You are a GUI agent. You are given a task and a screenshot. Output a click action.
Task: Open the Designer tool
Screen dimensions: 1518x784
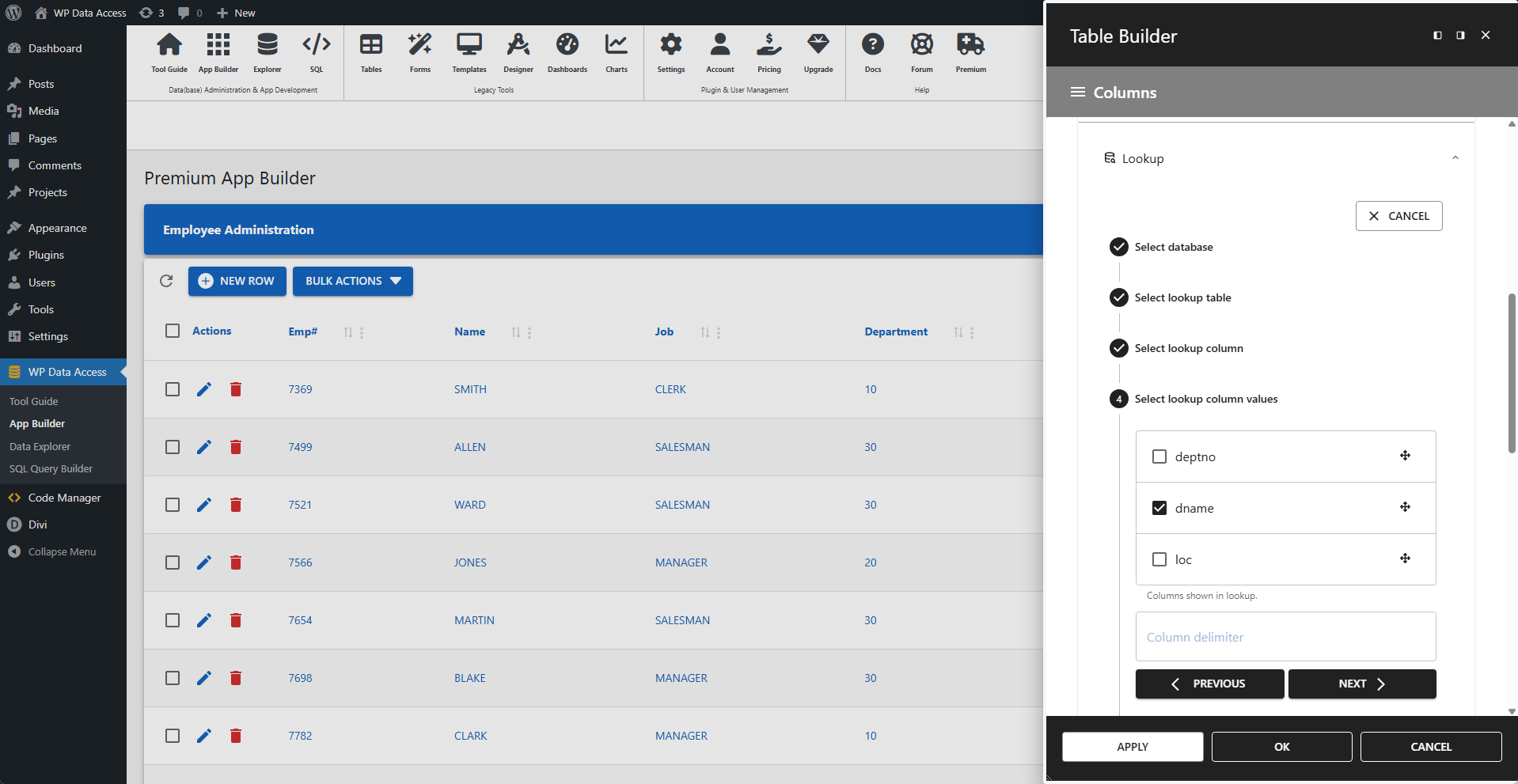[x=518, y=51]
